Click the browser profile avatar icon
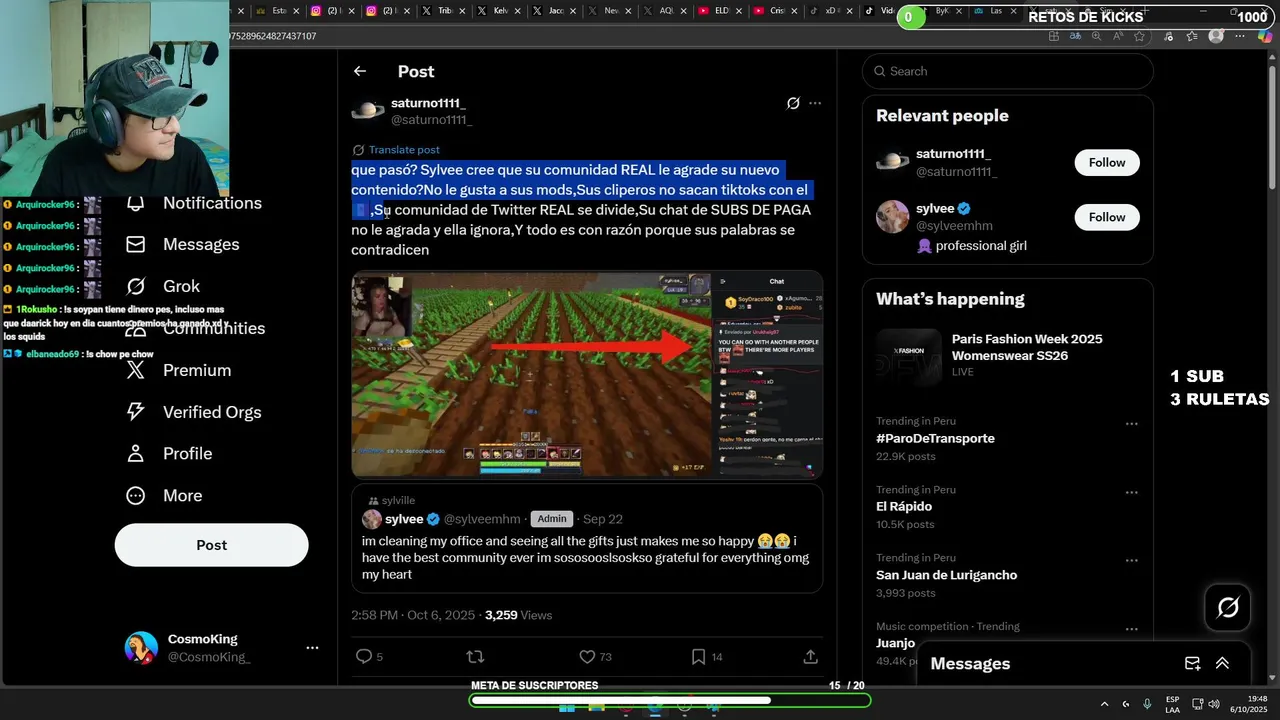The height and width of the screenshot is (720, 1280). pyautogui.click(x=1216, y=36)
